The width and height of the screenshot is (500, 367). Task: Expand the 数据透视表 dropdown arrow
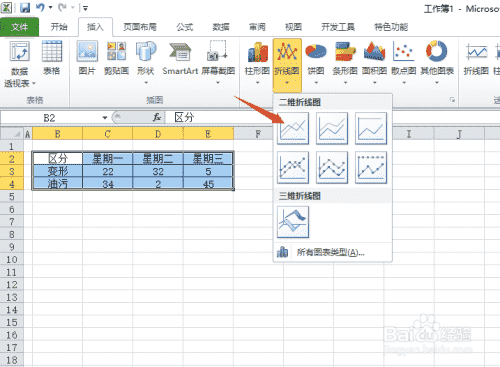tap(34, 83)
